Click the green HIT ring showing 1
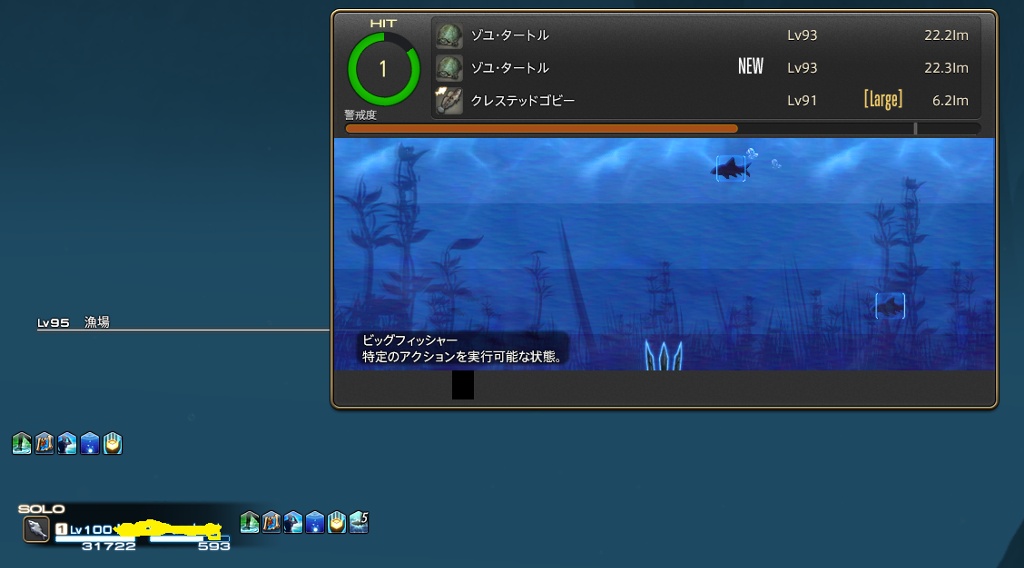Image resolution: width=1024 pixels, height=568 pixels. pyautogui.click(x=383, y=69)
